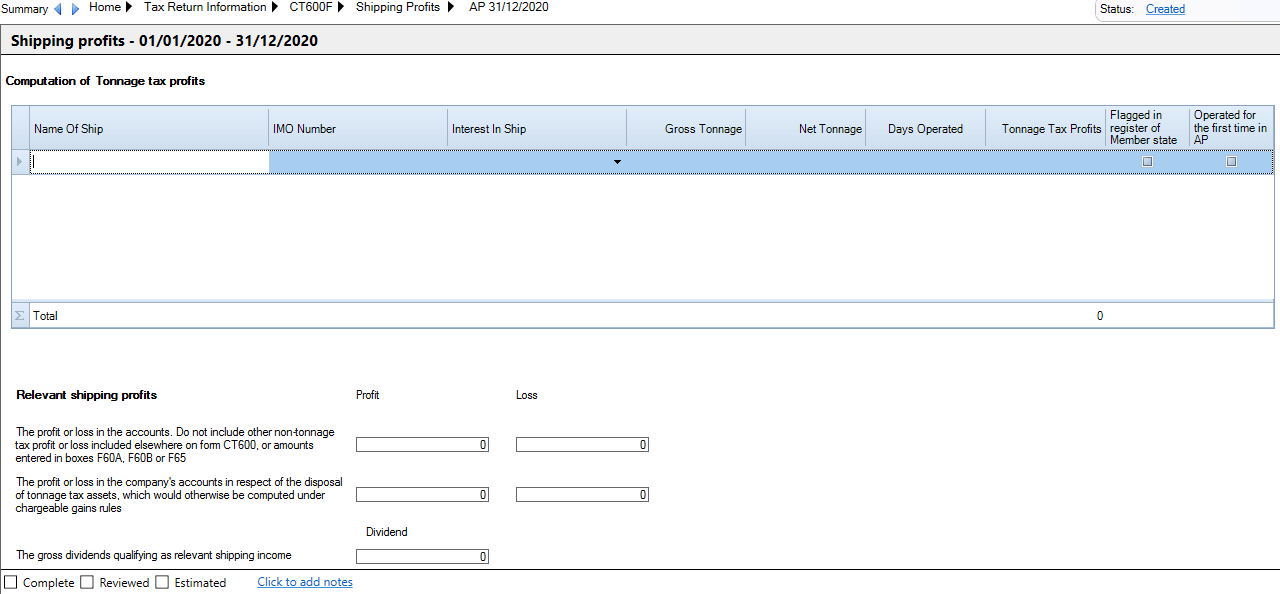The height and width of the screenshot is (594, 1280).
Task: Tick the Reviewed checkbox
Action: pyautogui.click(x=87, y=582)
